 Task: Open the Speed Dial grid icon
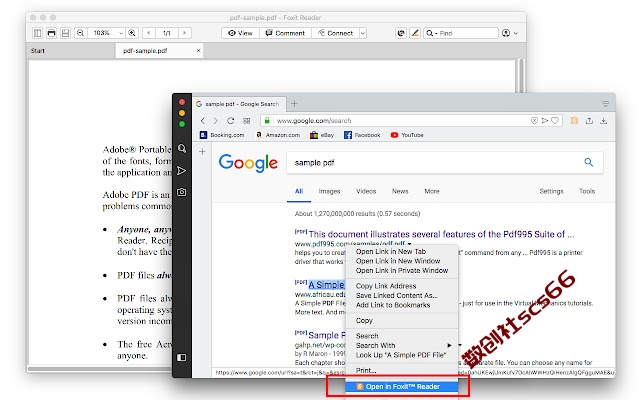(x=247, y=121)
